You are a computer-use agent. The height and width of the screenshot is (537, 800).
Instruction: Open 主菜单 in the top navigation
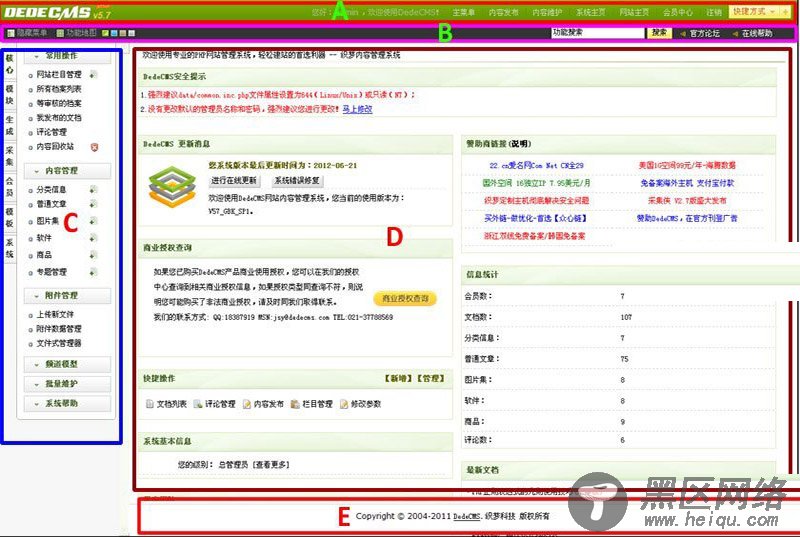coord(464,12)
